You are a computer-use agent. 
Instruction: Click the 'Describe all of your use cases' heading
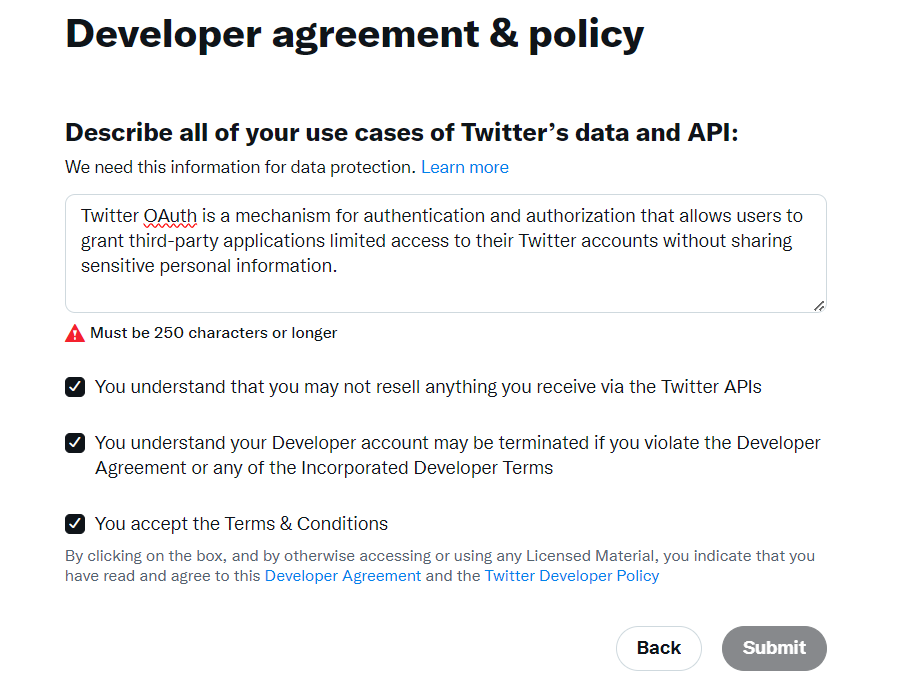tap(402, 133)
